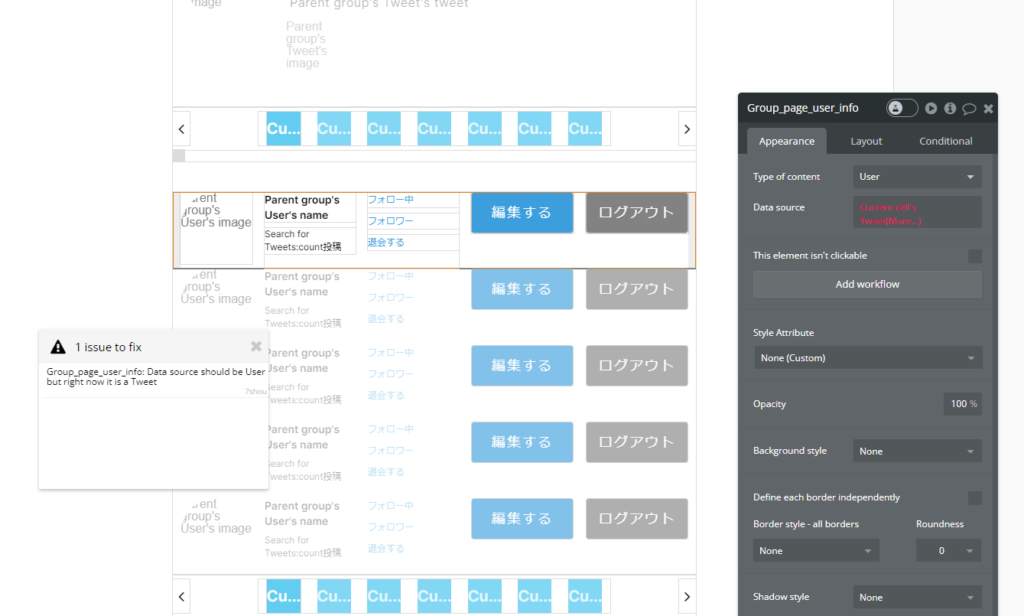The height and width of the screenshot is (616, 1024).
Task: Click the Opacity 100 % field
Action: (963, 404)
